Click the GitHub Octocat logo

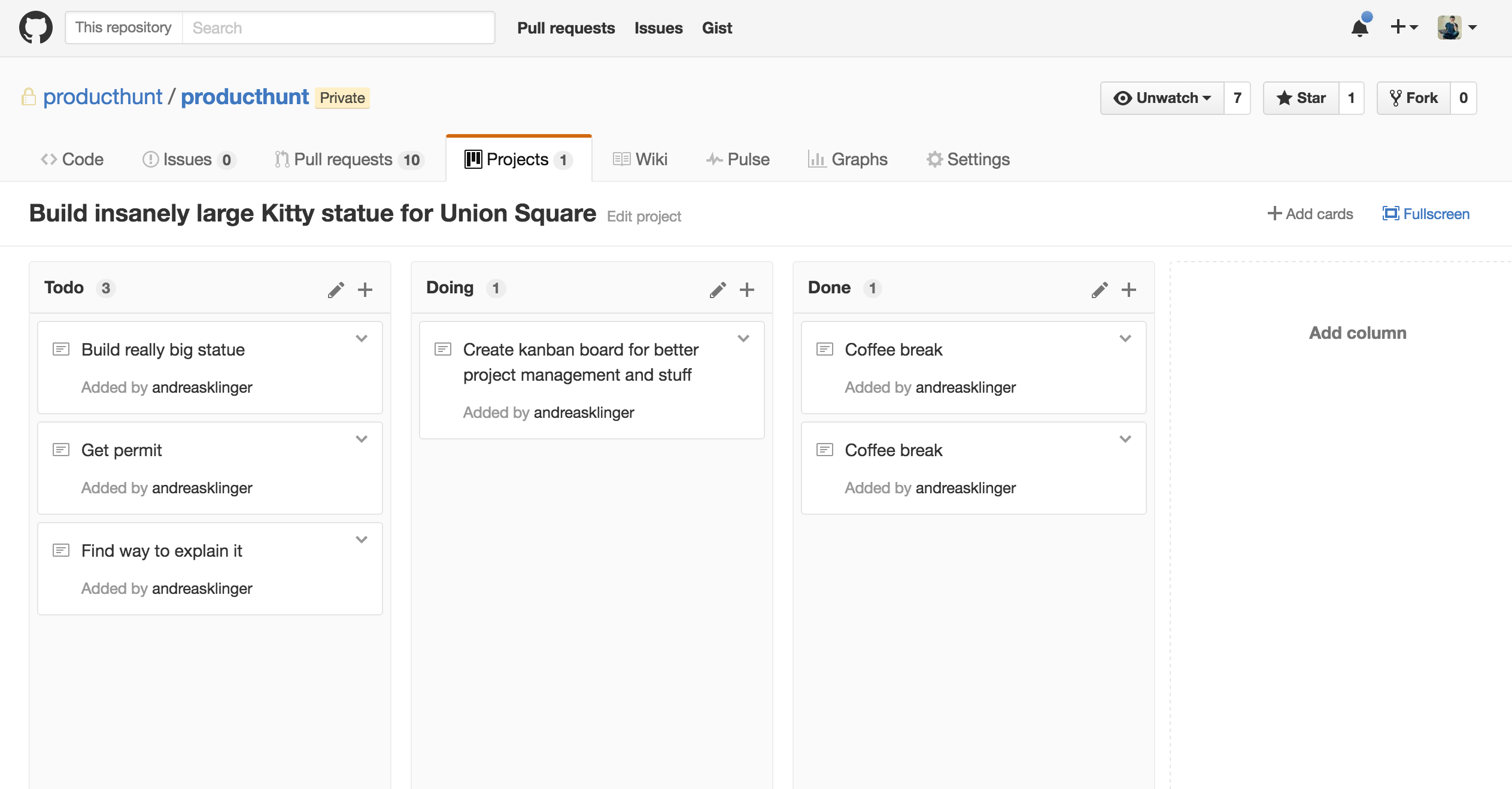[36, 28]
